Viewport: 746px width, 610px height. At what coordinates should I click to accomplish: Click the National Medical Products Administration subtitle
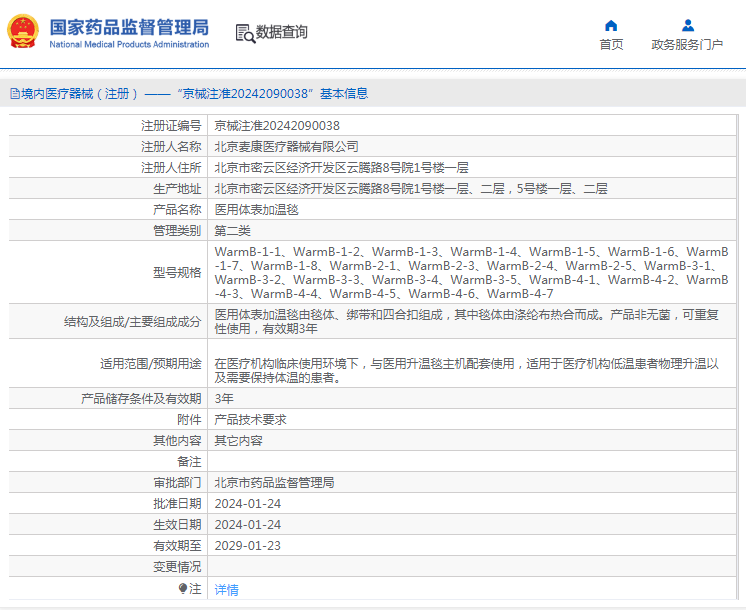(129, 44)
